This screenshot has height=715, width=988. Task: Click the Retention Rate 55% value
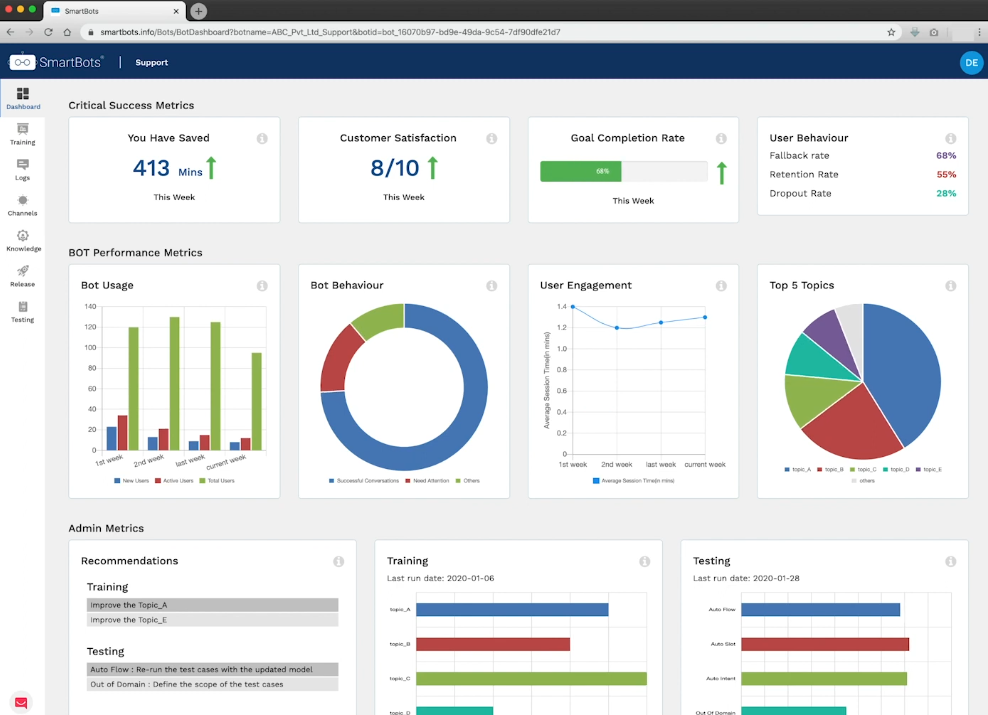click(946, 174)
